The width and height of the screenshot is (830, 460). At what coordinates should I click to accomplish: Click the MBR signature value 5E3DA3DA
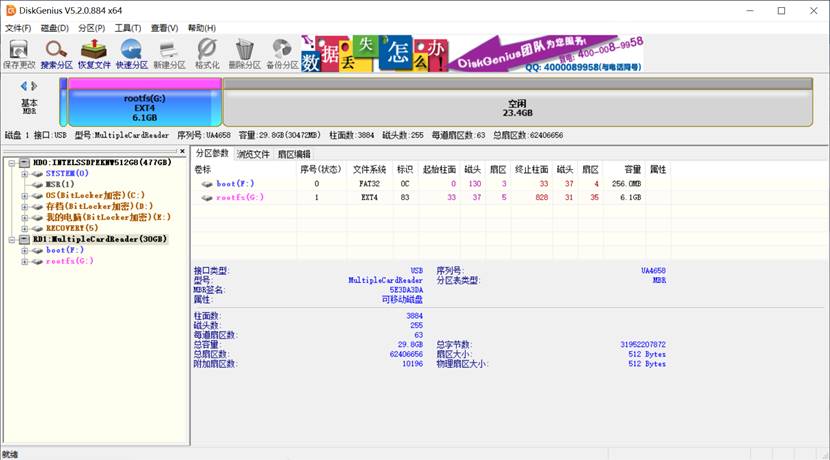[406, 290]
